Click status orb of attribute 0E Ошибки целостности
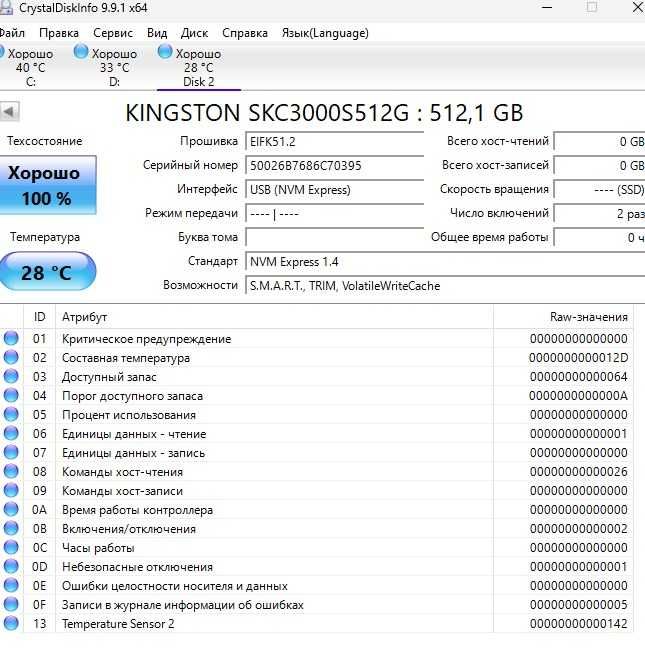The width and height of the screenshot is (645, 653). (11, 586)
